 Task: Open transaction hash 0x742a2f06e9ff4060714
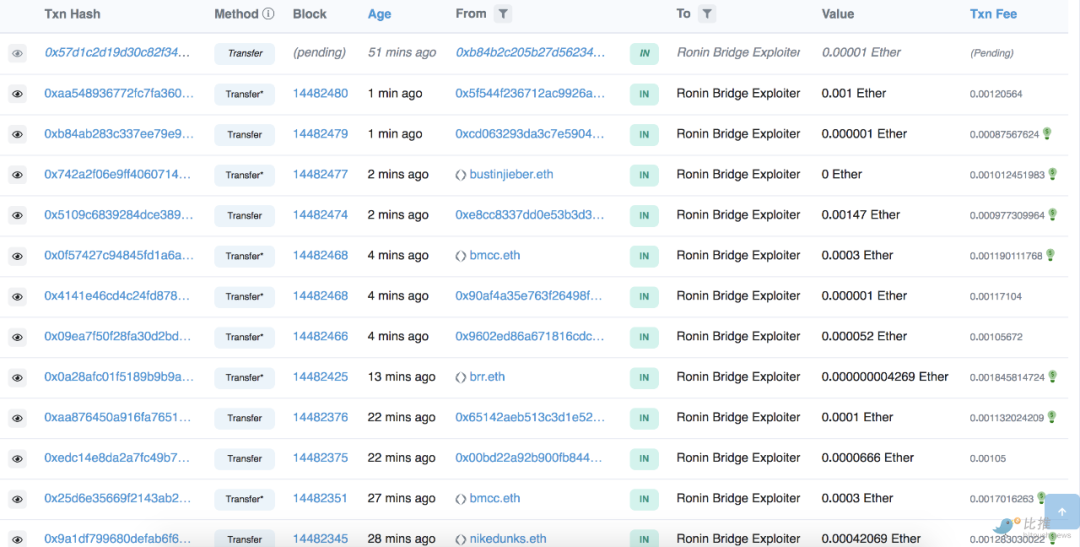pos(117,174)
